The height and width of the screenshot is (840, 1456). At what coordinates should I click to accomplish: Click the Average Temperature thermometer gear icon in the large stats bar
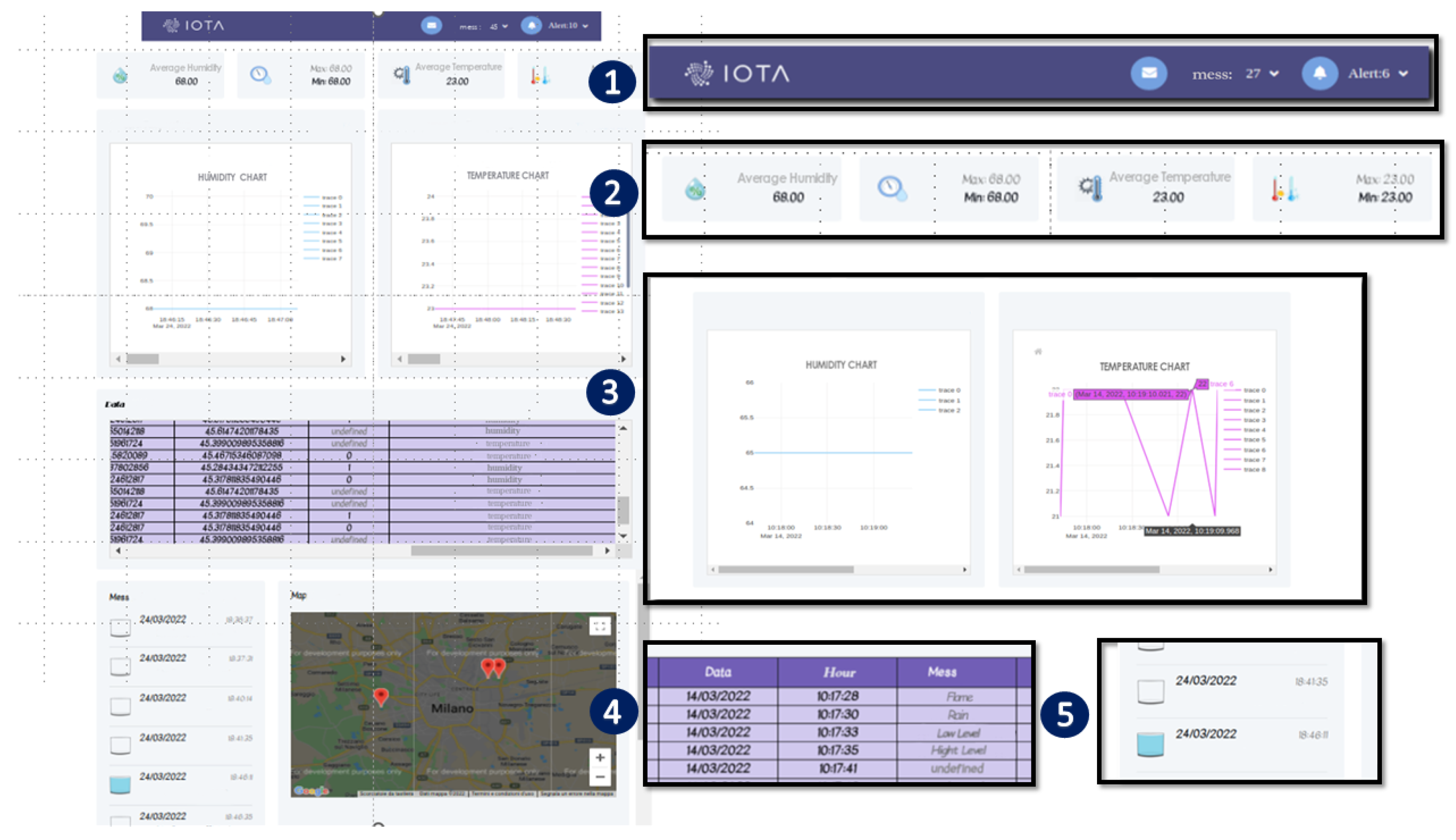(1090, 188)
